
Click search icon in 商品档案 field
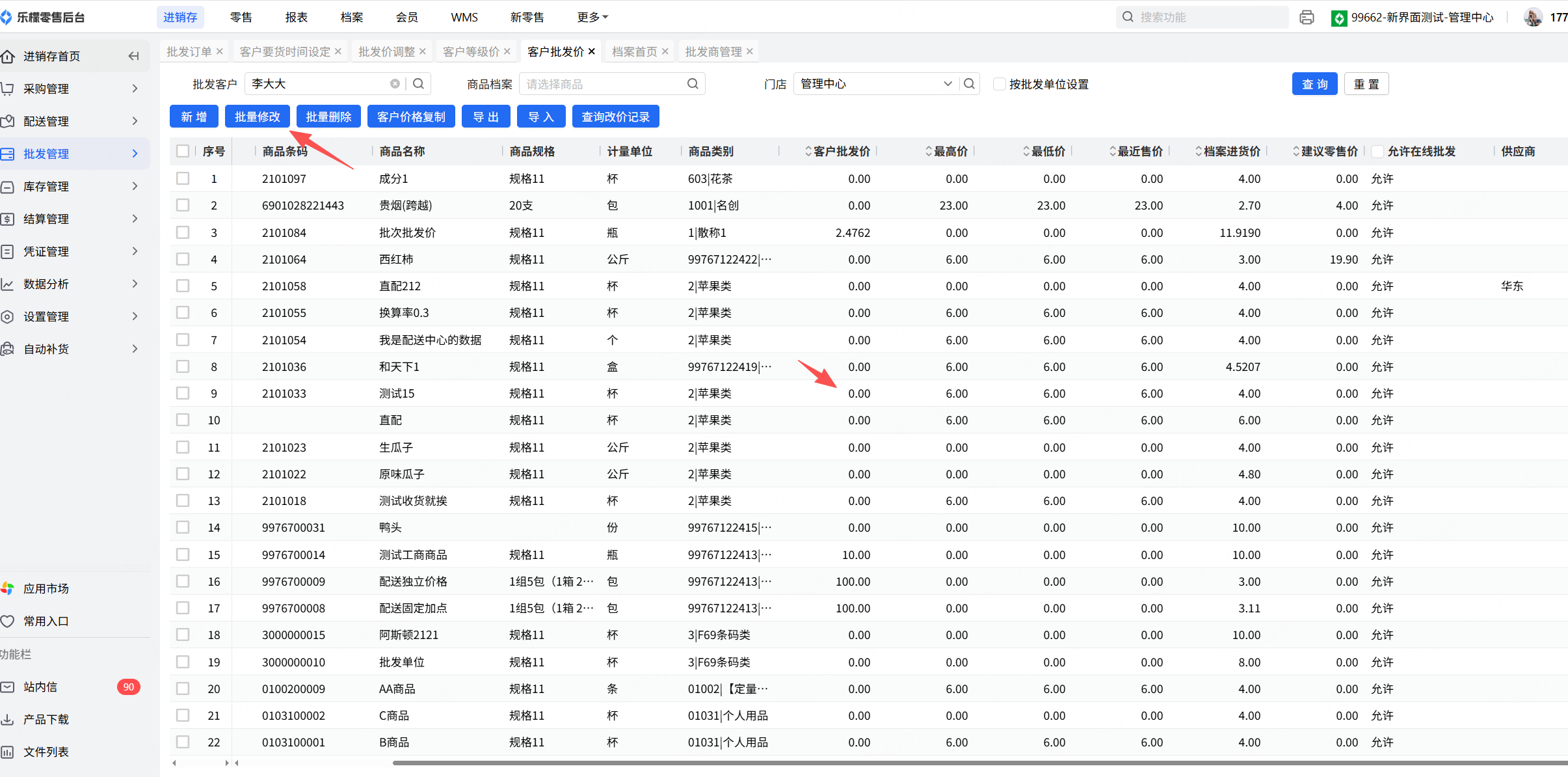(x=693, y=84)
